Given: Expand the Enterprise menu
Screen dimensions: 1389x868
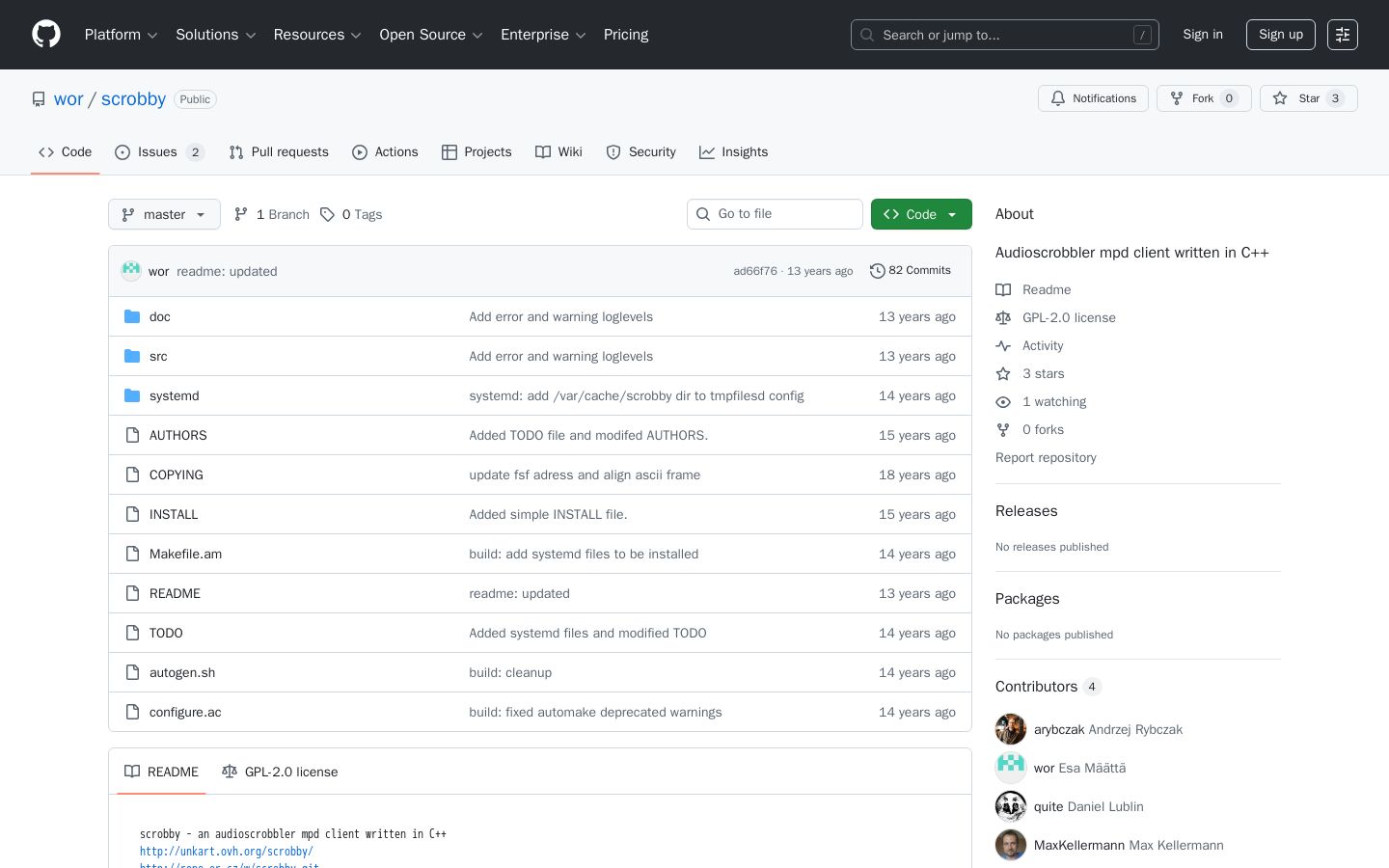Looking at the screenshot, I should point(543,35).
